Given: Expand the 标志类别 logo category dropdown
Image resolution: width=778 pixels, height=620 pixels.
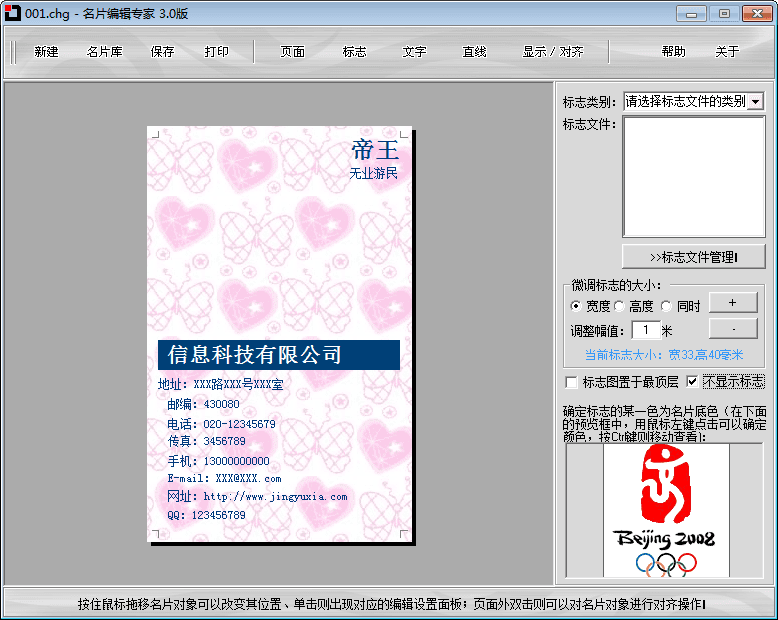Looking at the screenshot, I should click(755, 101).
